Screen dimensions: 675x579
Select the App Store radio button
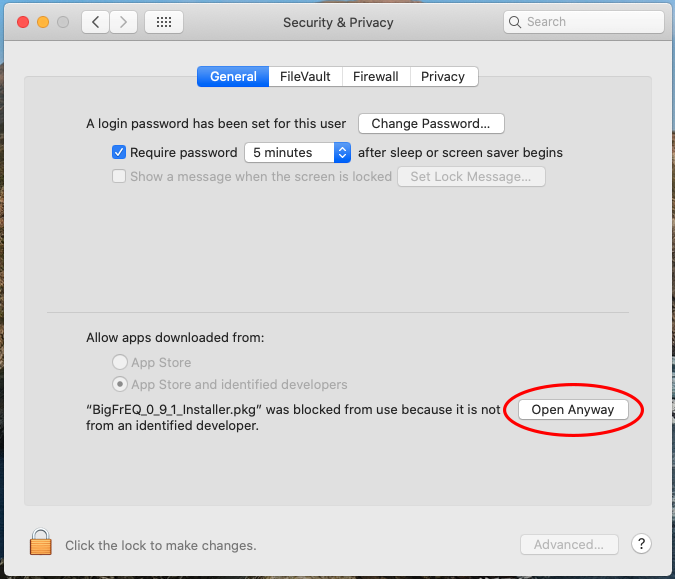(120, 362)
